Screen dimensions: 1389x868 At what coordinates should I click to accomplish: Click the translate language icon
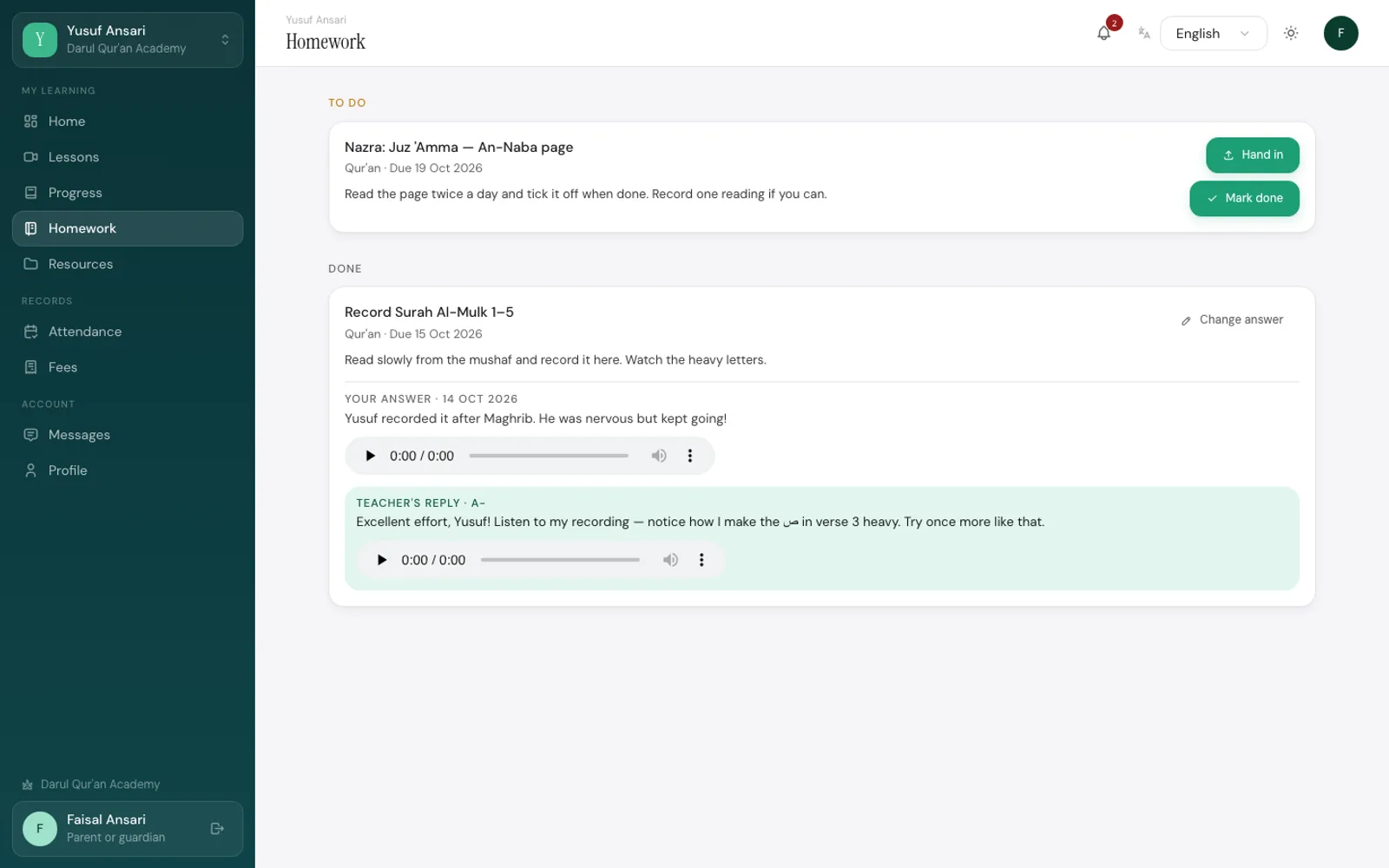[x=1144, y=34]
